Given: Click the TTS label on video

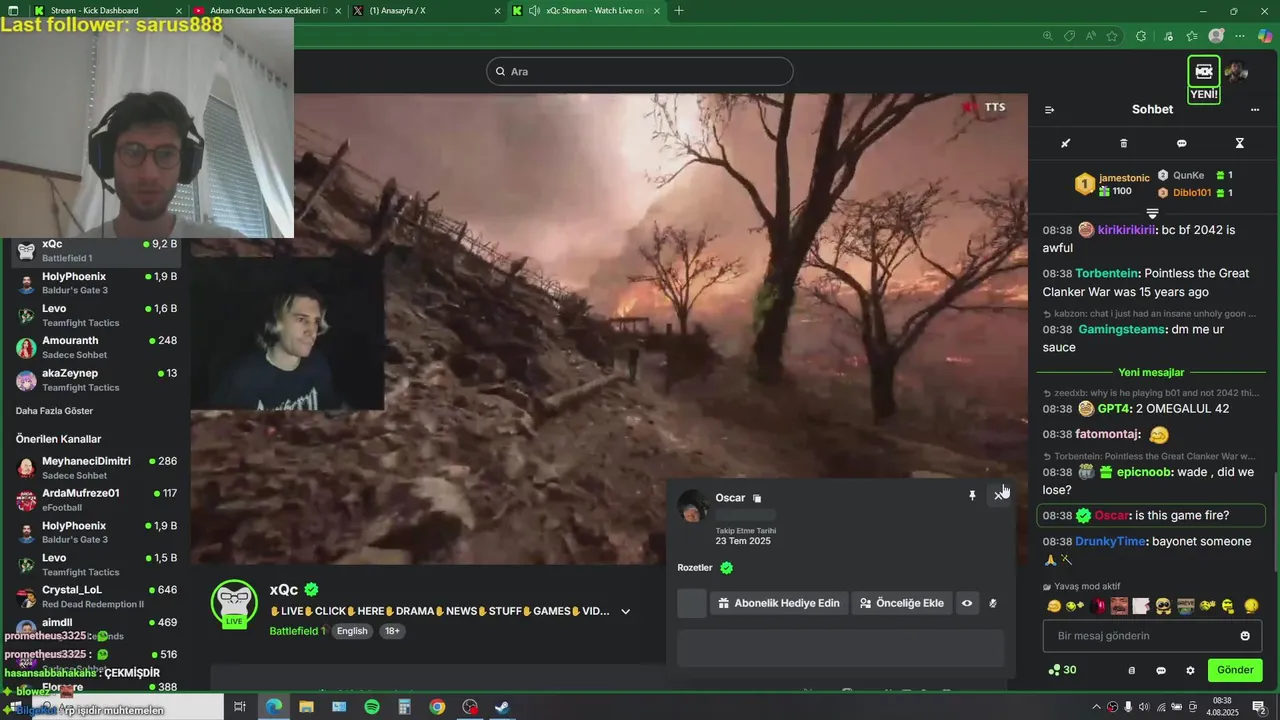Looking at the screenshot, I should tap(995, 107).
